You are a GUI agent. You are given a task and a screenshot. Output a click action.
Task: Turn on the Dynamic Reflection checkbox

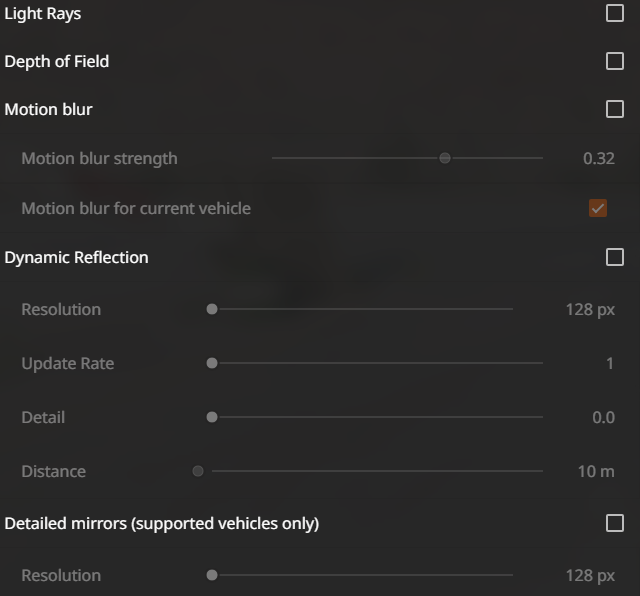pos(615,257)
